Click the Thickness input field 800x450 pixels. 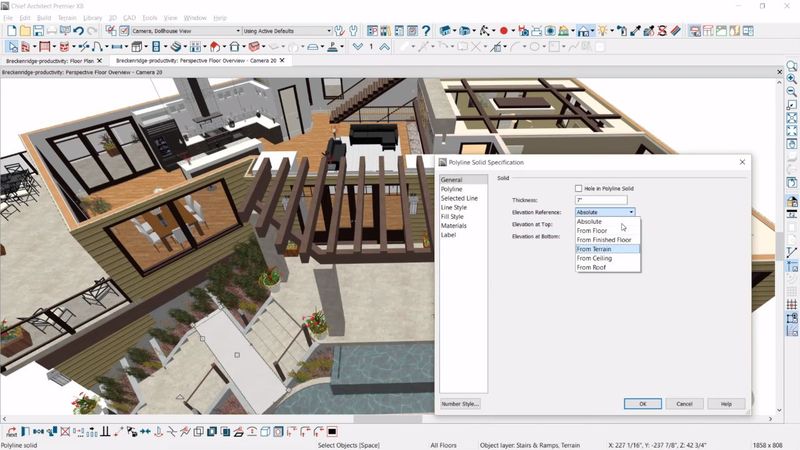pos(600,200)
